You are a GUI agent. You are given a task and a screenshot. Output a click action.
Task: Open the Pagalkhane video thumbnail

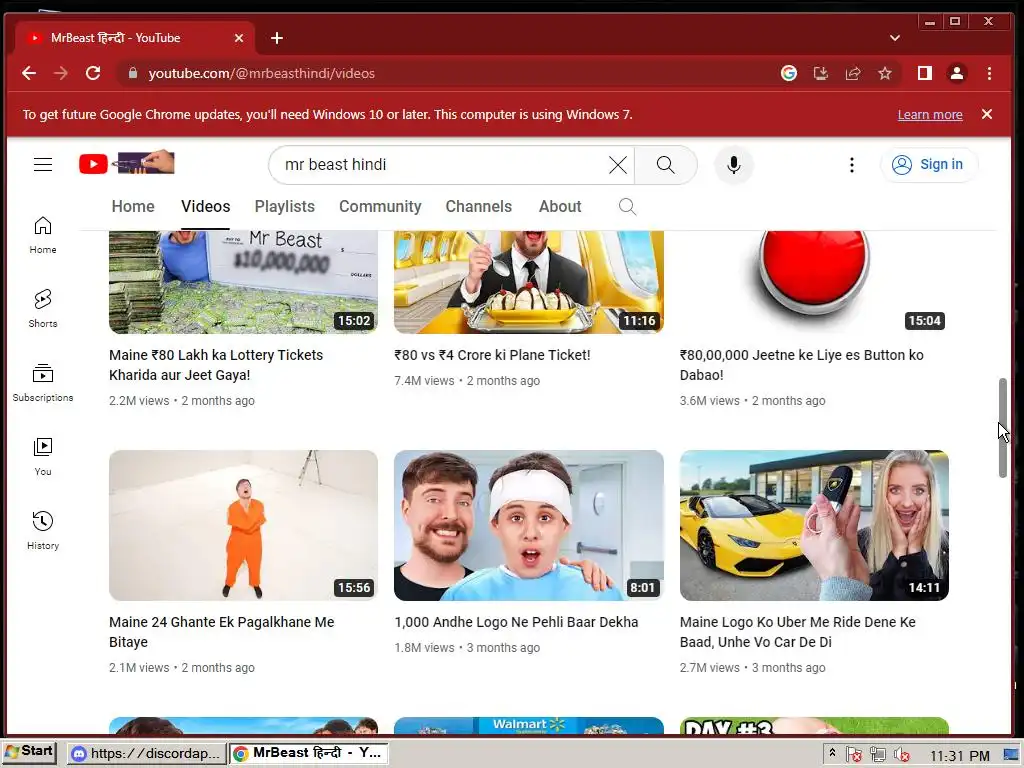[243, 525]
